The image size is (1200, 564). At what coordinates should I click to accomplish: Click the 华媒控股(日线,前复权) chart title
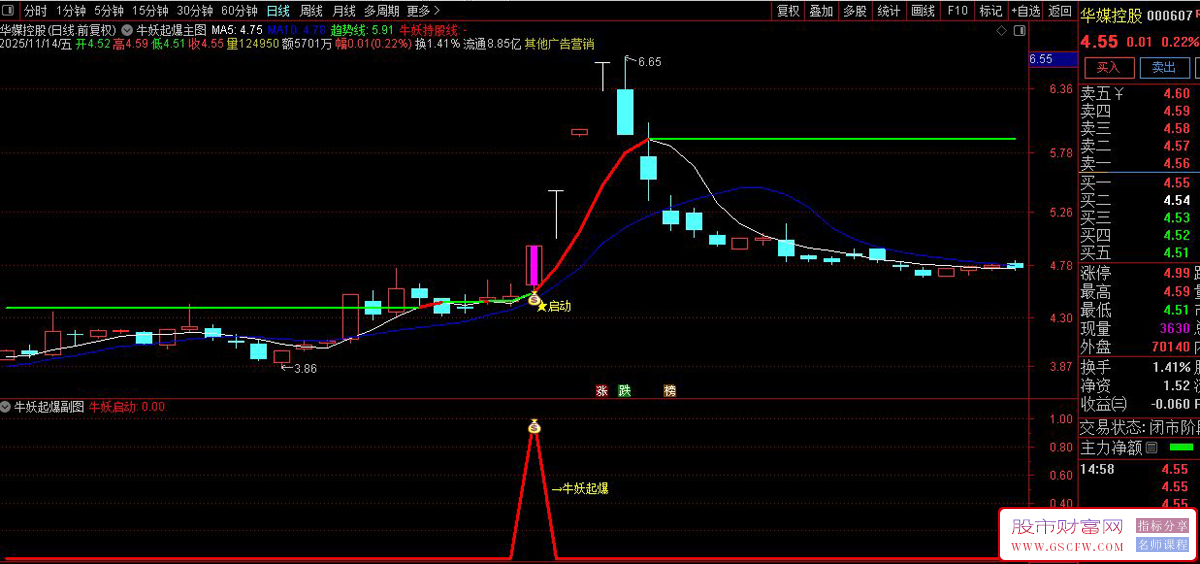click(x=59, y=30)
